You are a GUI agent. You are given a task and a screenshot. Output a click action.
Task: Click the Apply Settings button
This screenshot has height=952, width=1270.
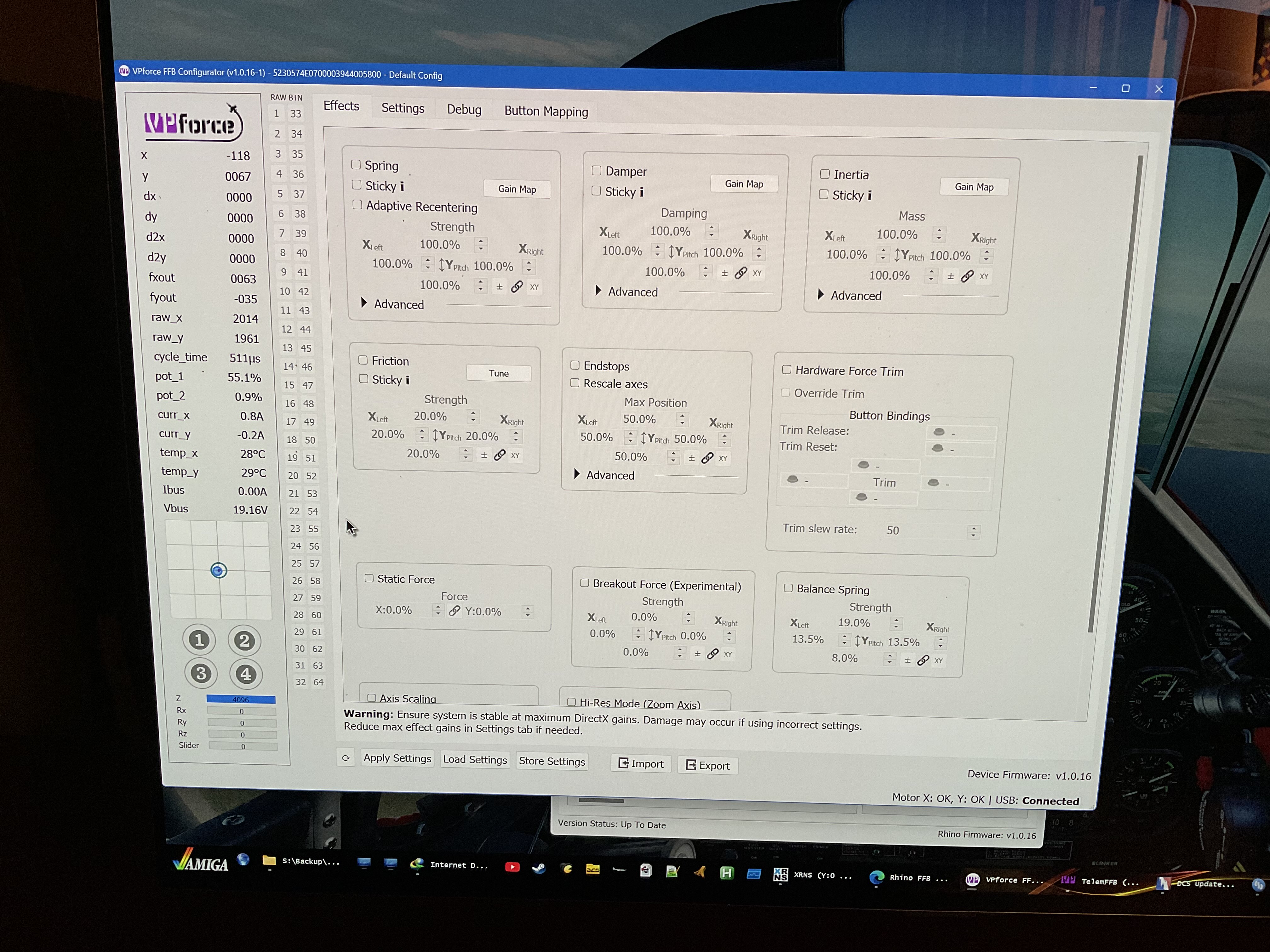coord(397,758)
